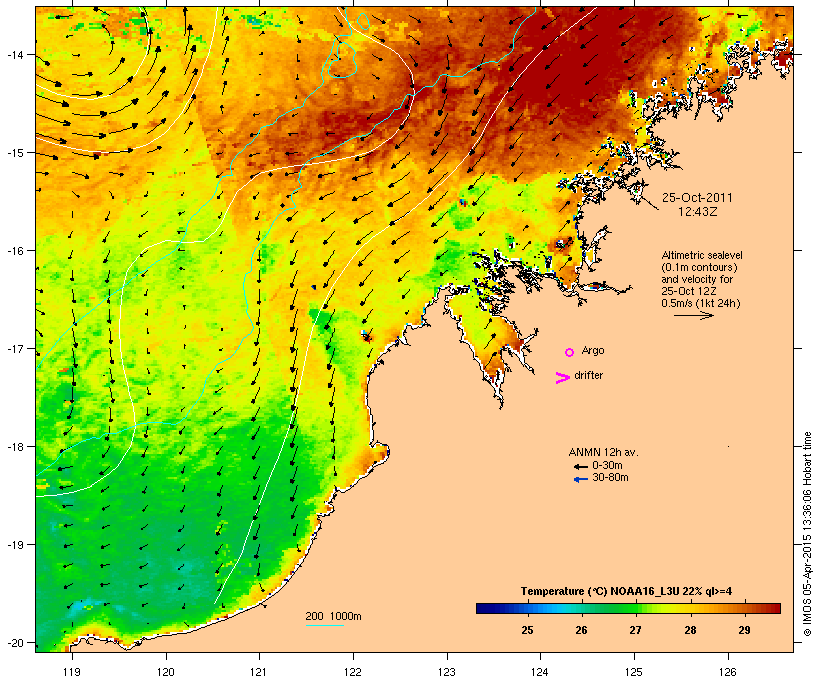Click the magenta Argo circle symbol

click(x=570, y=353)
